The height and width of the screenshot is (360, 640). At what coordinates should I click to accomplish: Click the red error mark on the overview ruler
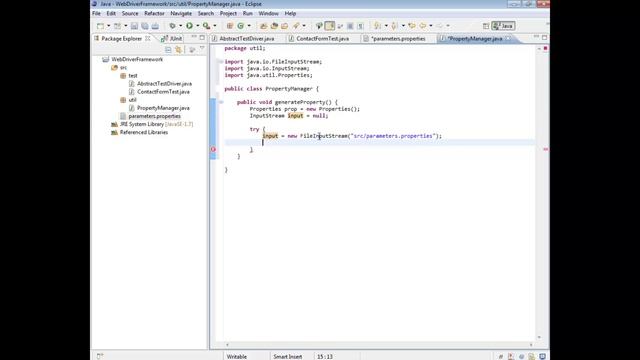tap(545, 149)
